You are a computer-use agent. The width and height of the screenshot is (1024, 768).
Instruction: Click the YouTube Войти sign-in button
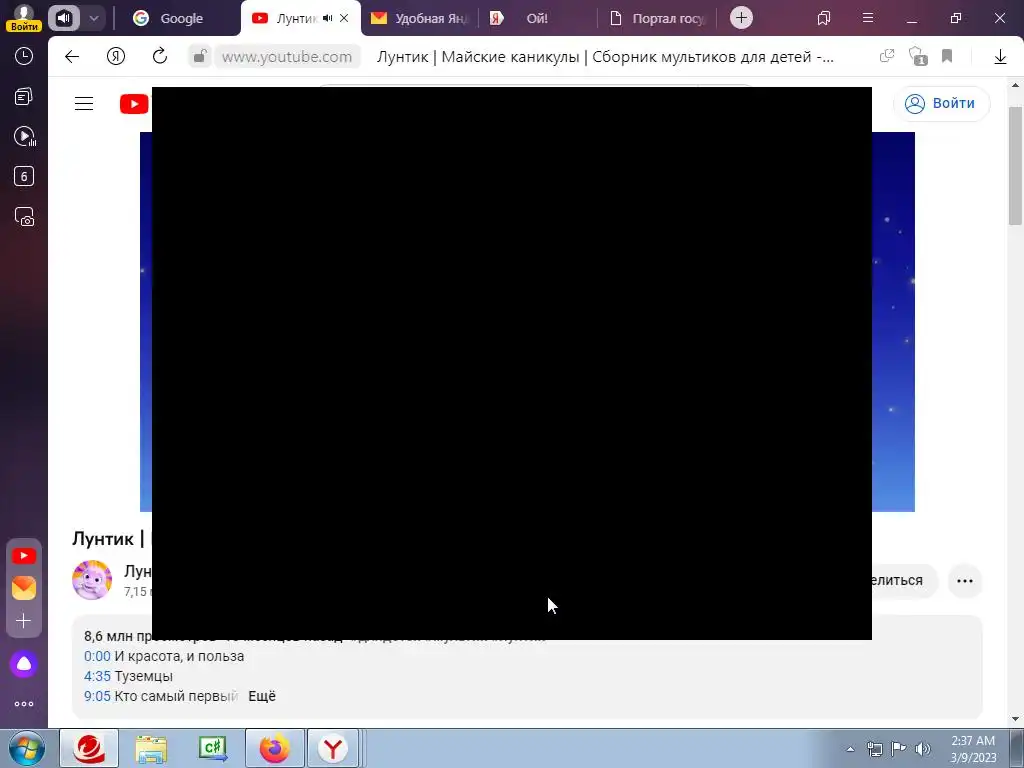pyautogui.click(x=941, y=103)
